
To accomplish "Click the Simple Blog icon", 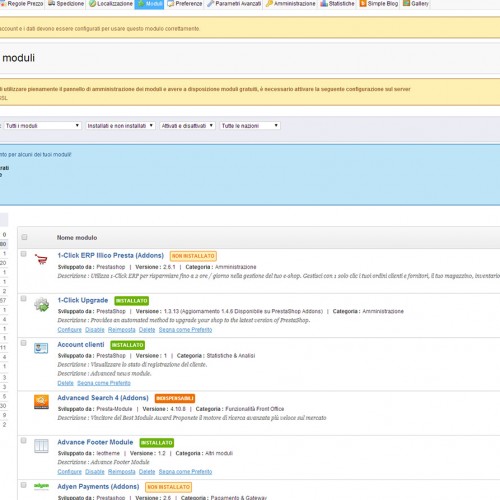I will [363, 4].
